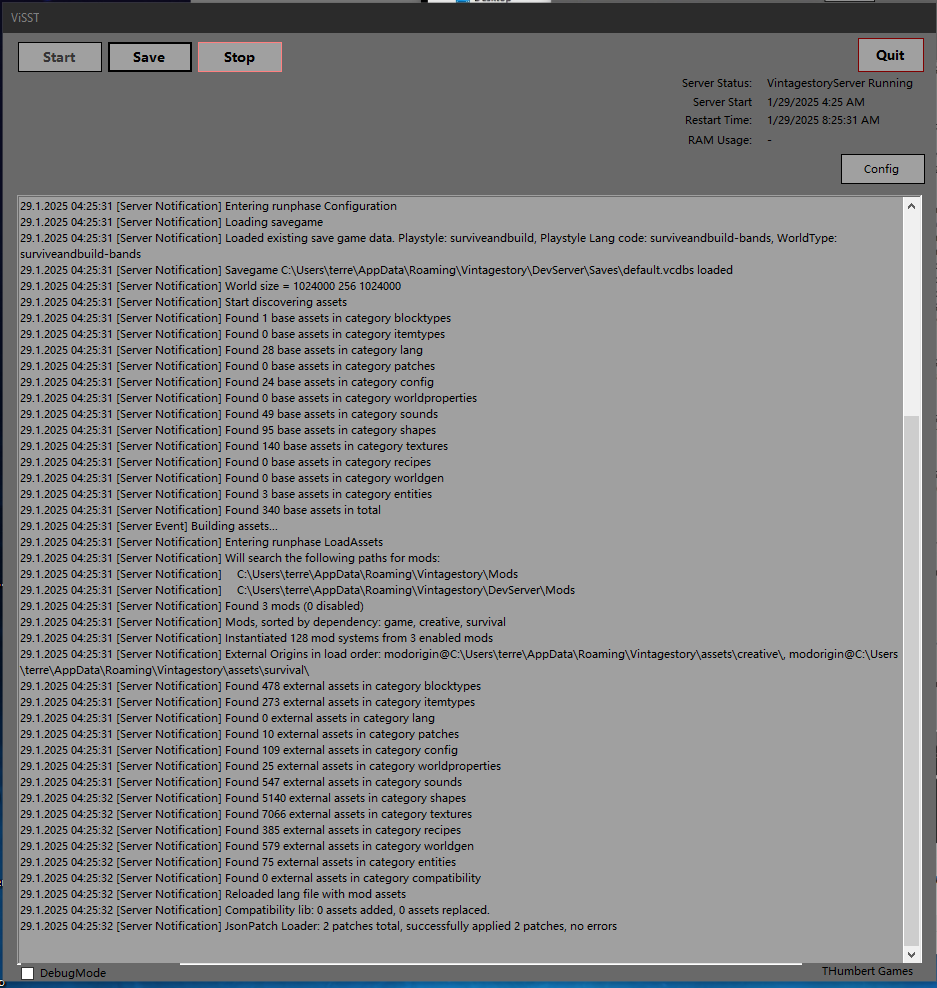Screen dimensions: 937x988
Task: Select 'Found 547 external assets in category sounds'
Action: click(x=241, y=782)
